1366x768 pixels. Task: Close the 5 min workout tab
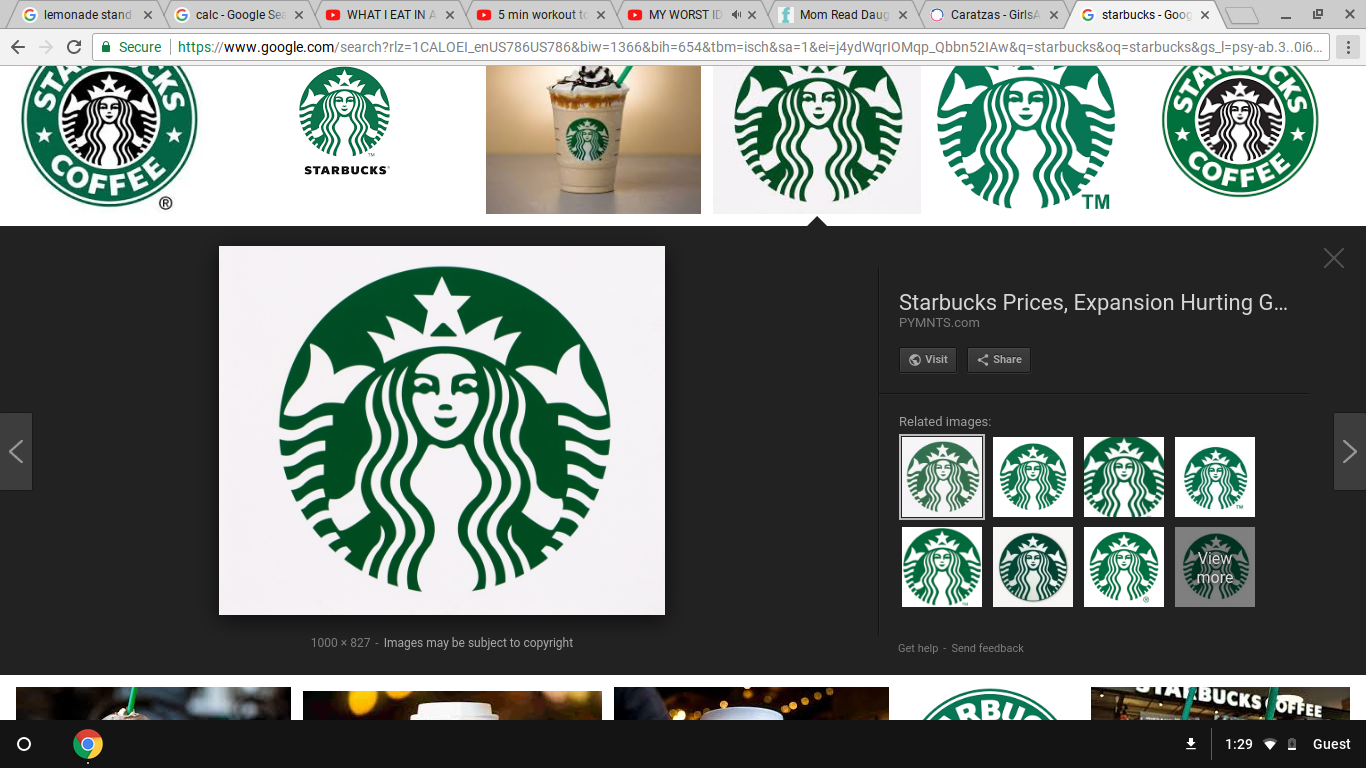pyautogui.click(x=602, y=15)
